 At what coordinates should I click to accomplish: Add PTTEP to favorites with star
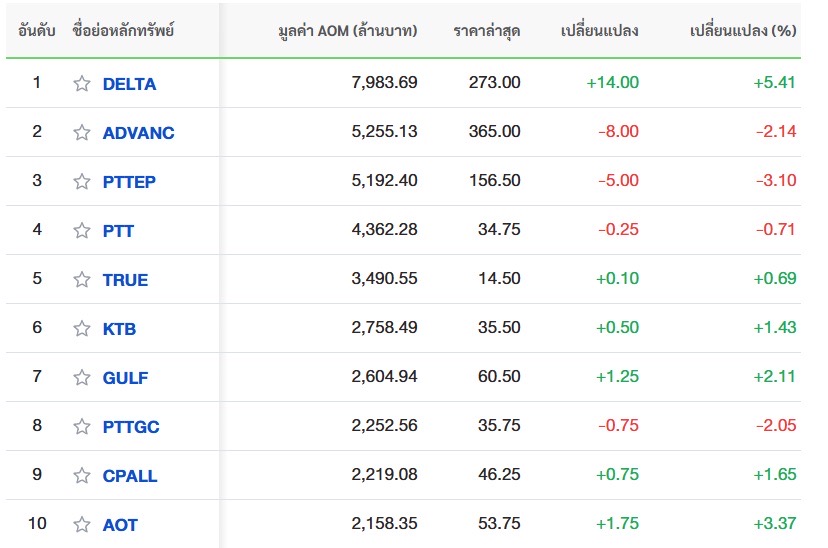(82, 182)
